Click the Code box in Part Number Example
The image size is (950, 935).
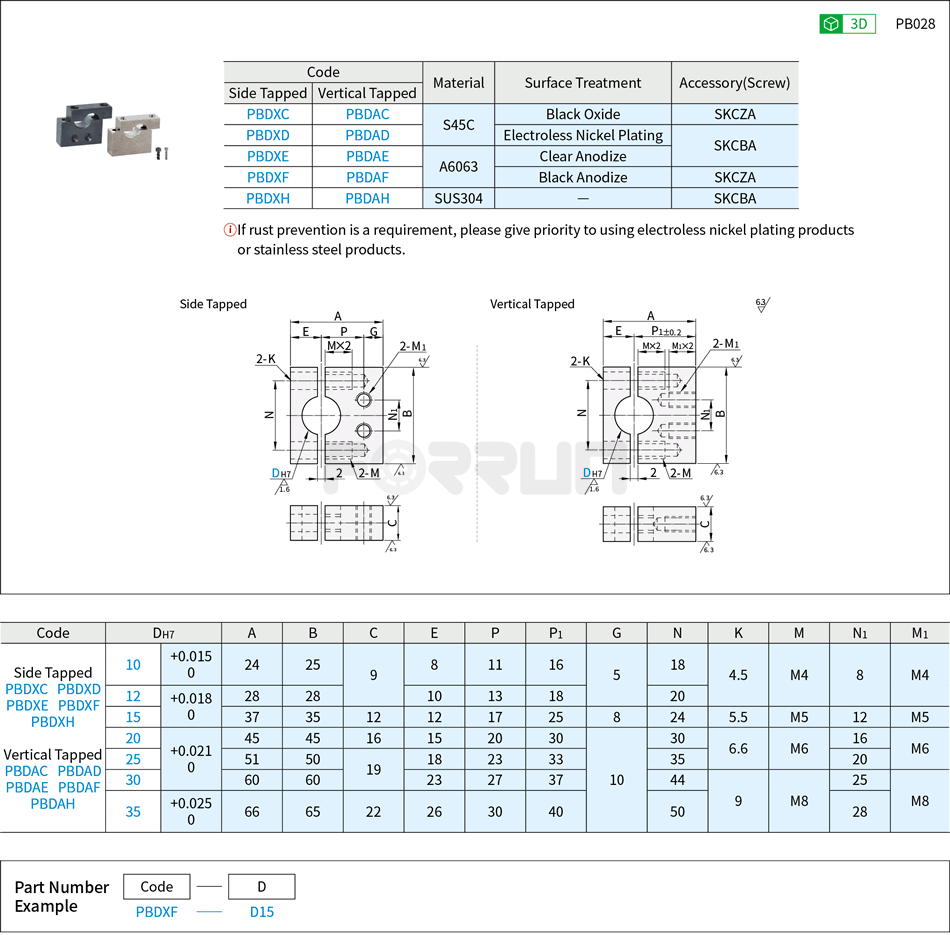click(x=157, y=886)
